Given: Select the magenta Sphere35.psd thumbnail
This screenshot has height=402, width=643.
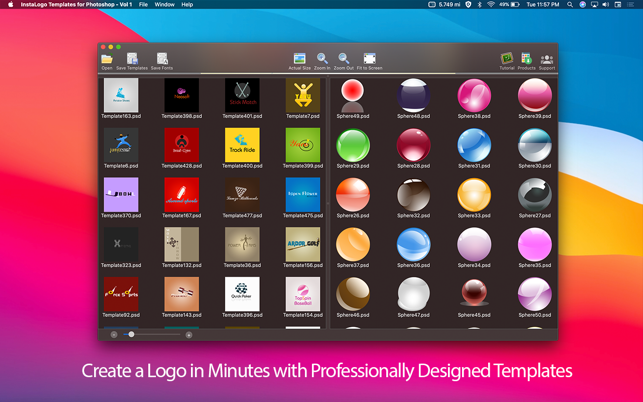Looking at the screenshot, I should tap(535, 244).
